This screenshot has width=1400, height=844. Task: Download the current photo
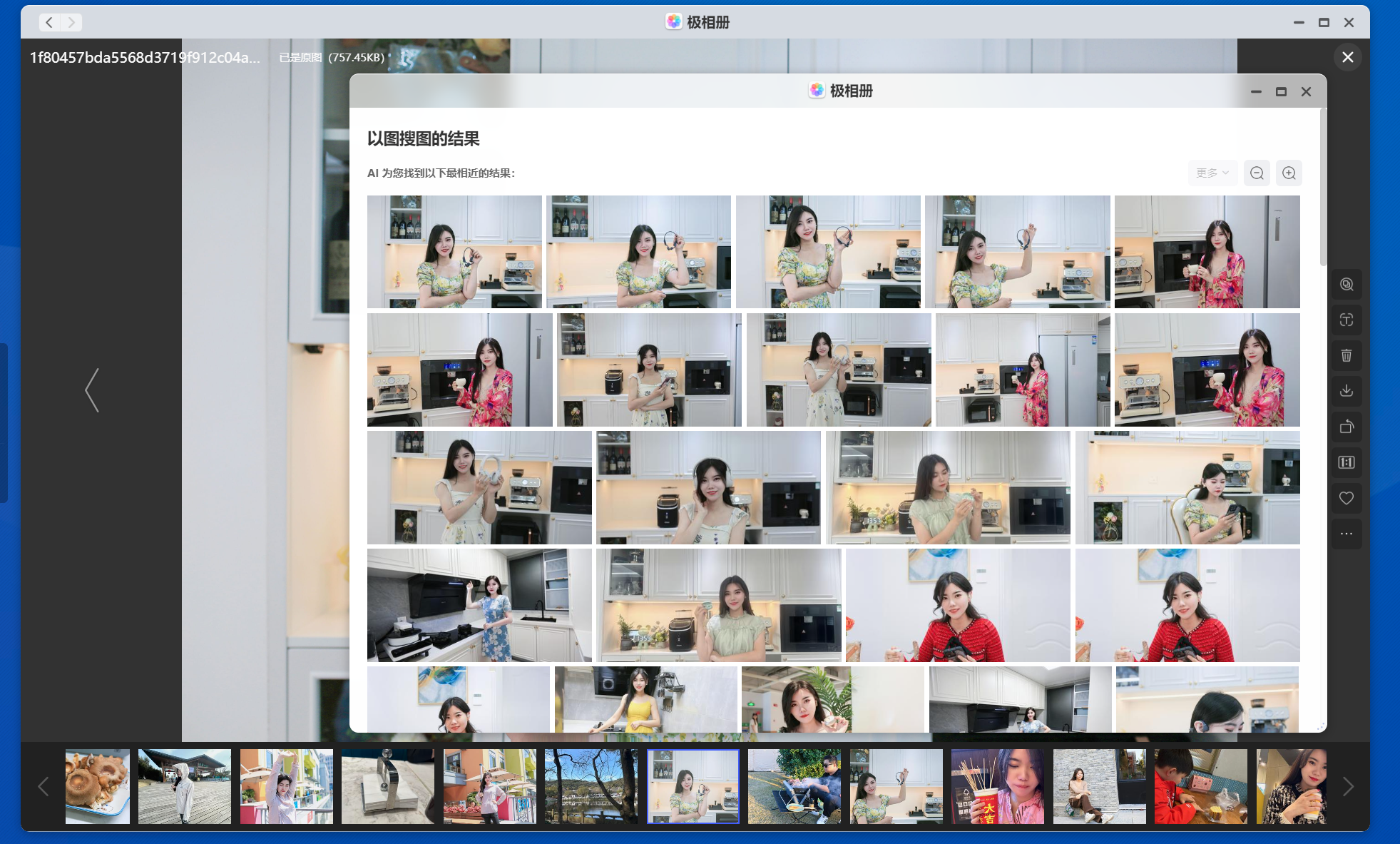point(1347,391)
